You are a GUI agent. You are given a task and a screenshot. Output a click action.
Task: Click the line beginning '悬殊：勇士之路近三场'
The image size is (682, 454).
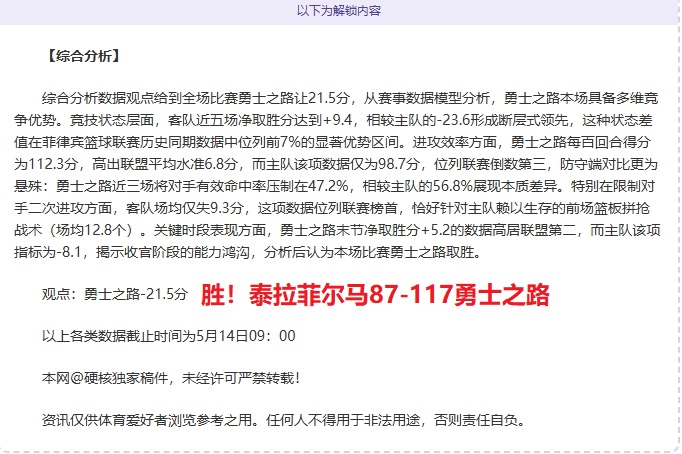(334, 186)
